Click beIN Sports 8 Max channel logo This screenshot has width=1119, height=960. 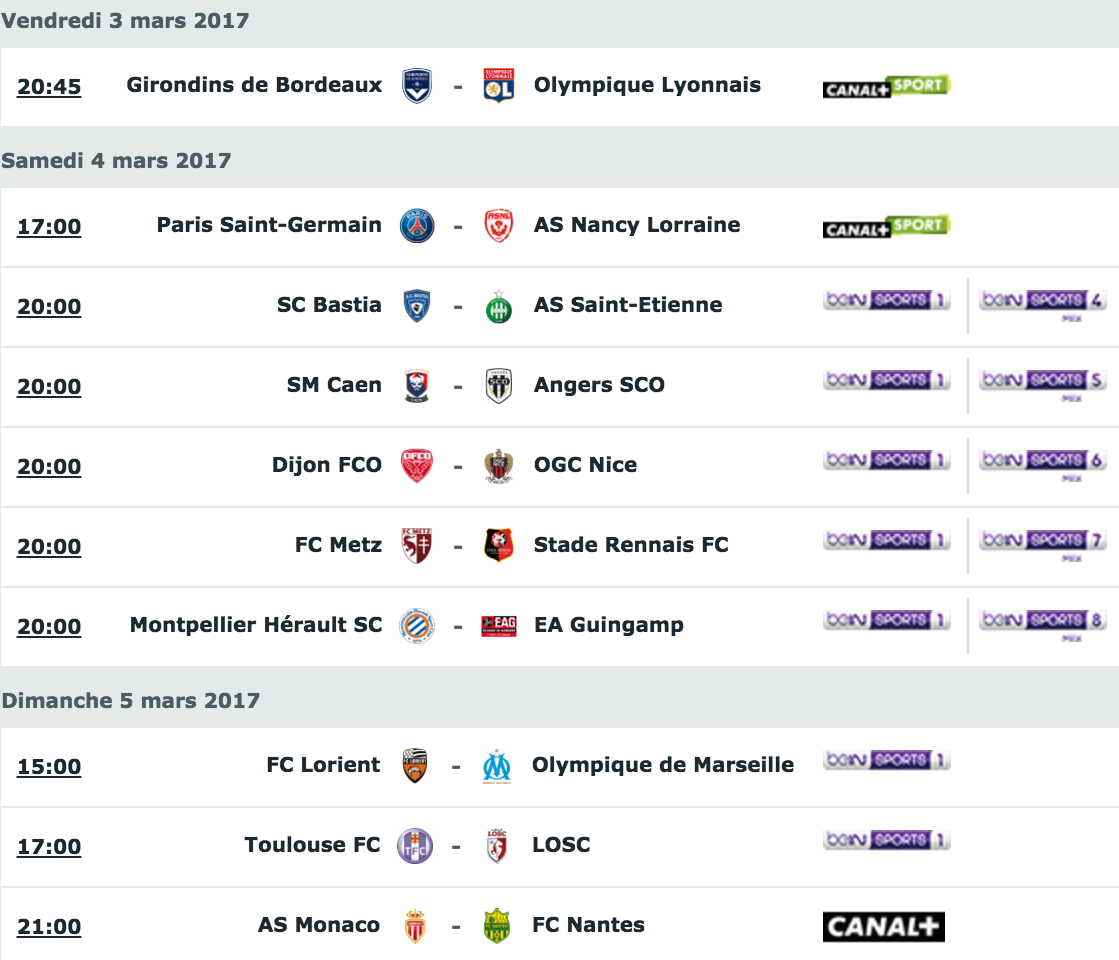(1043, 625)
